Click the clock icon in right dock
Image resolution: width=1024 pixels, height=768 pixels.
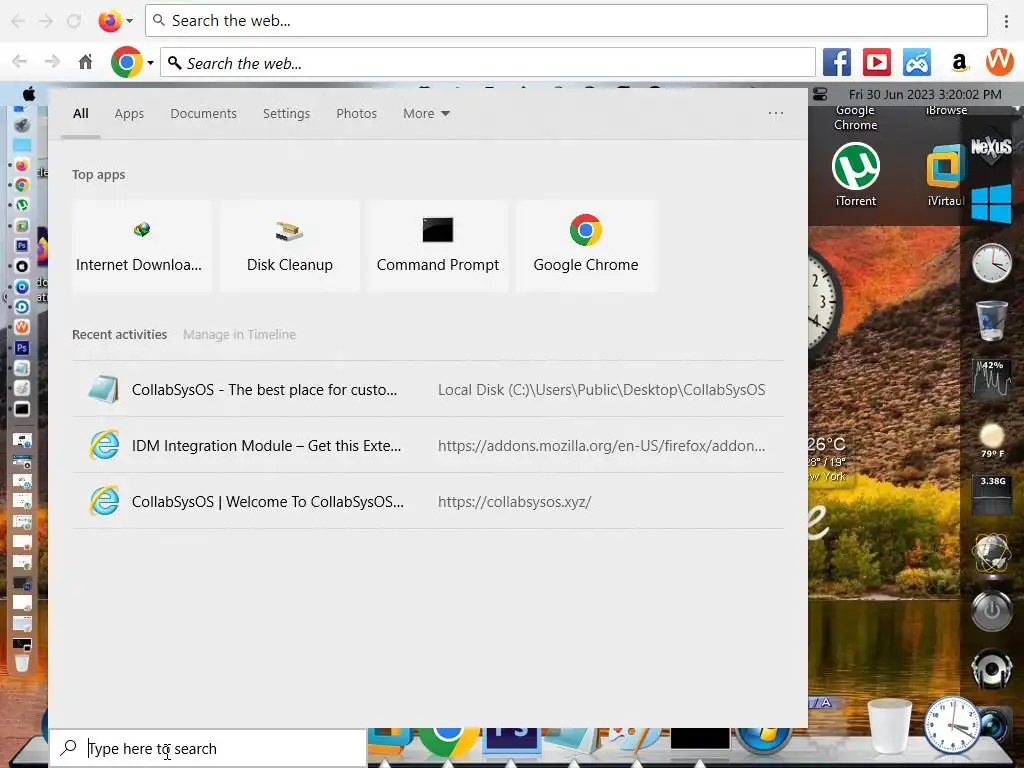(991, 263)
